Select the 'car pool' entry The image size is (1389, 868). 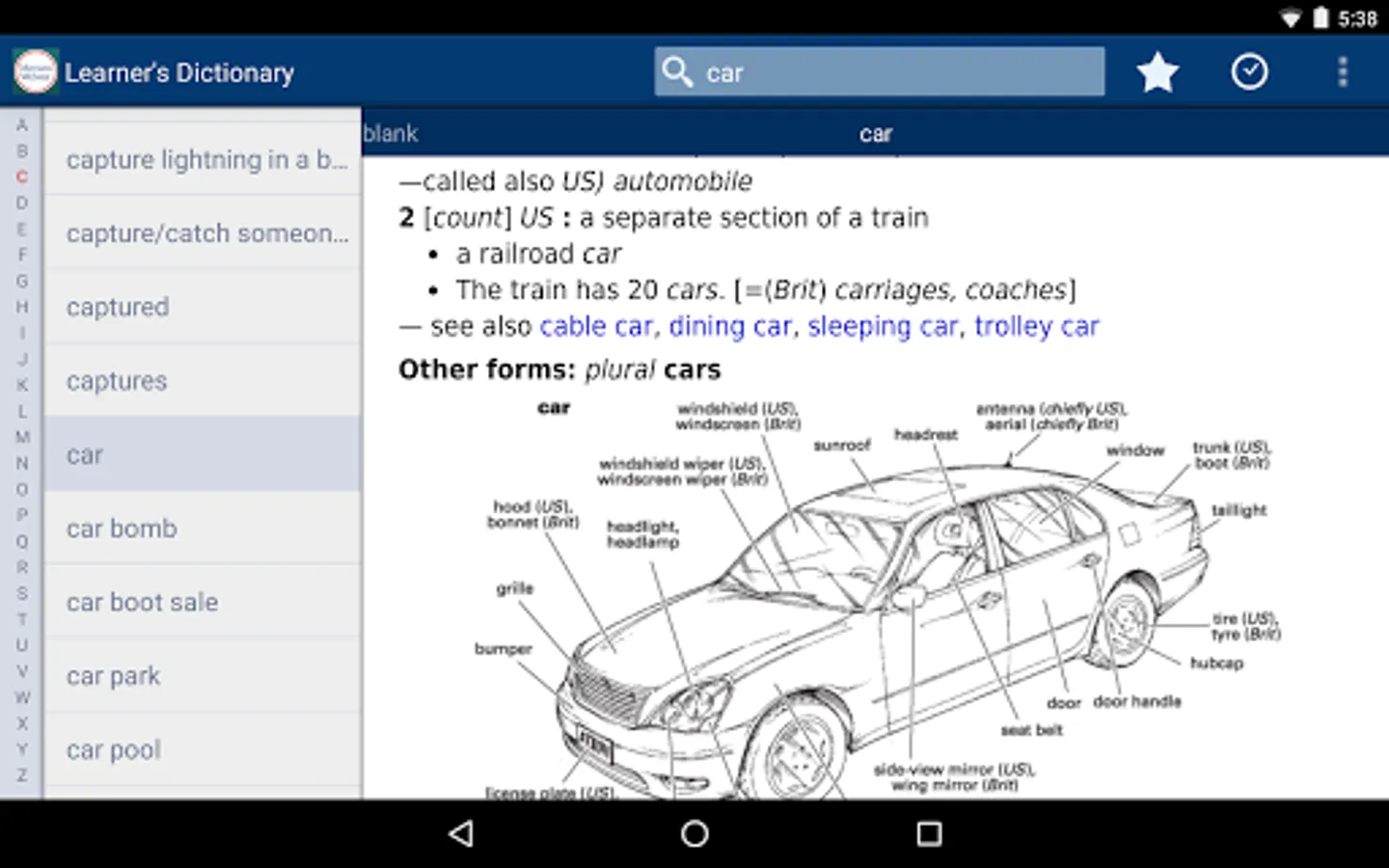point(203,749)
